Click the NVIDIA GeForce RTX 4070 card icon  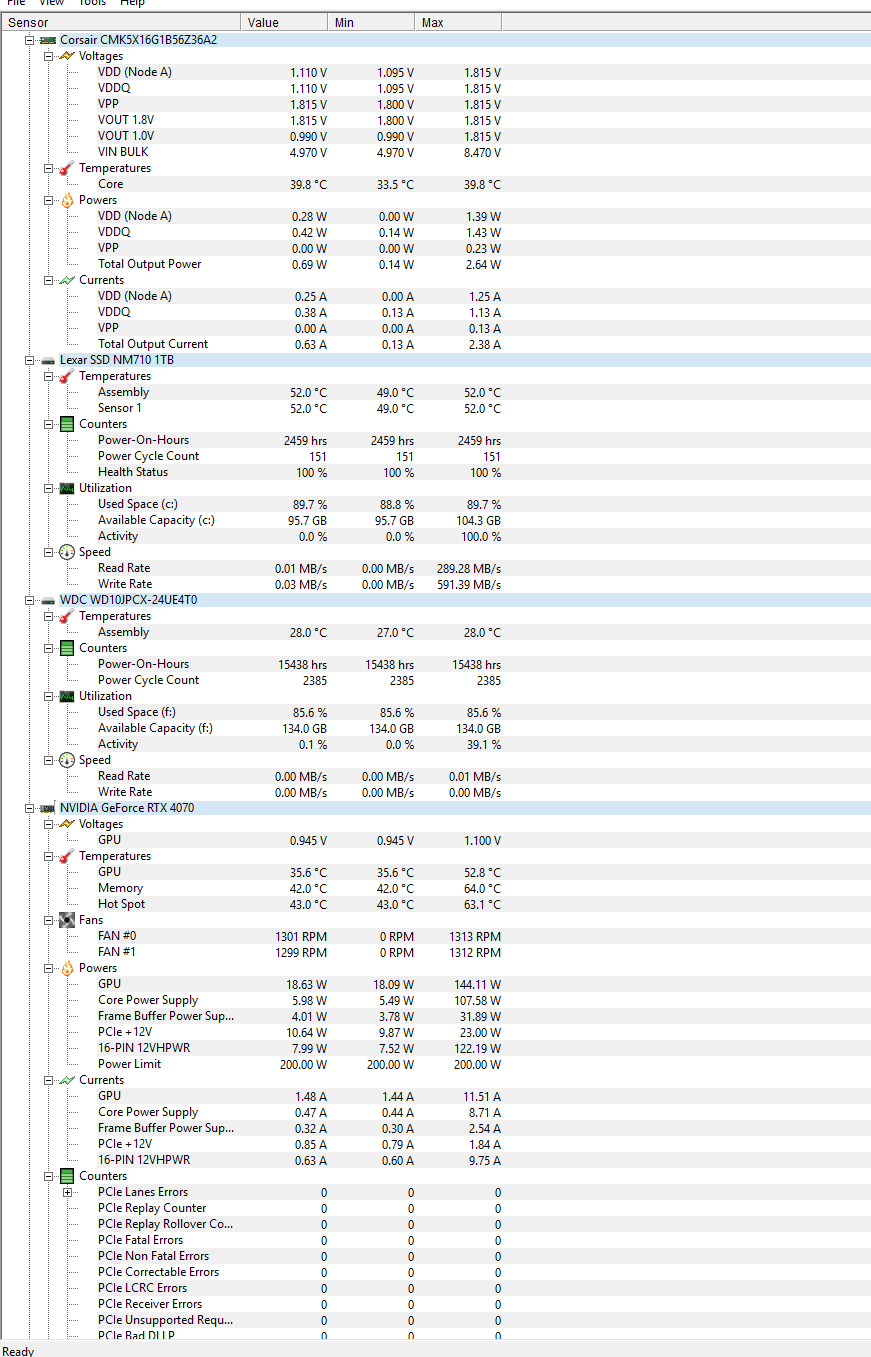[x=48, y=808]
